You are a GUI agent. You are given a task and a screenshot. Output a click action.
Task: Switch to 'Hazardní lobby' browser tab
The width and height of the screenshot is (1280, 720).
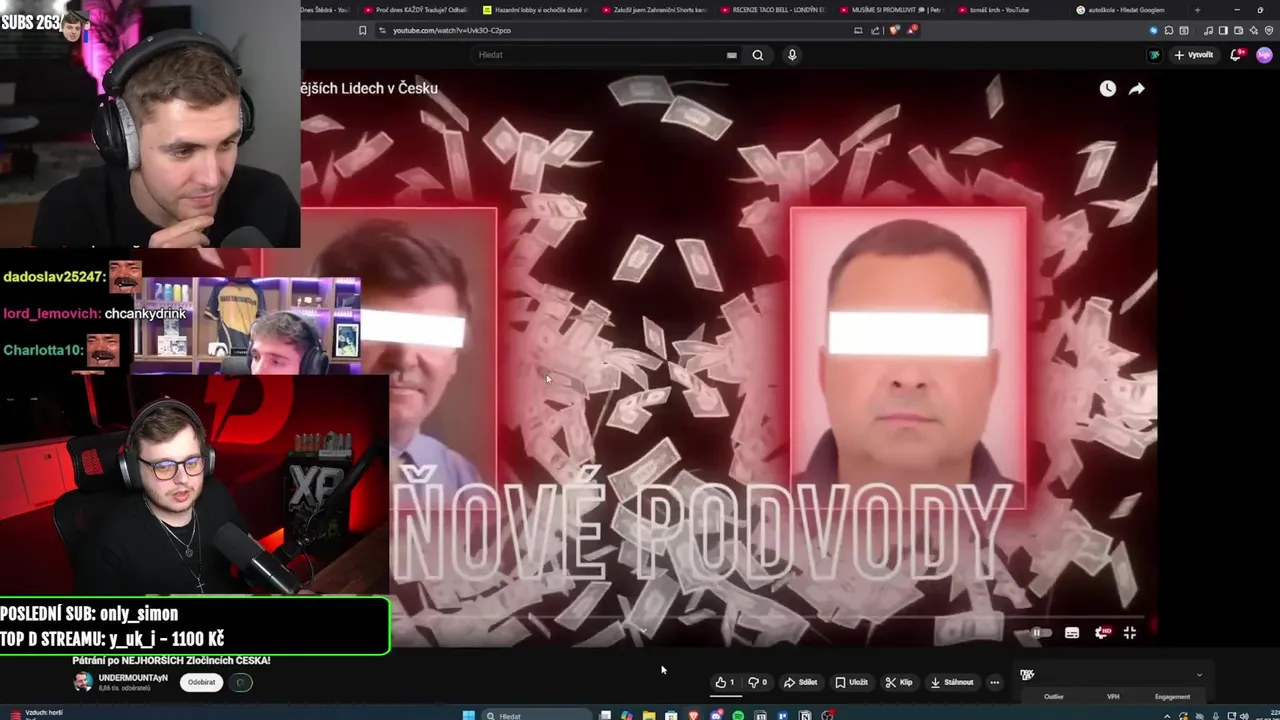535,10
